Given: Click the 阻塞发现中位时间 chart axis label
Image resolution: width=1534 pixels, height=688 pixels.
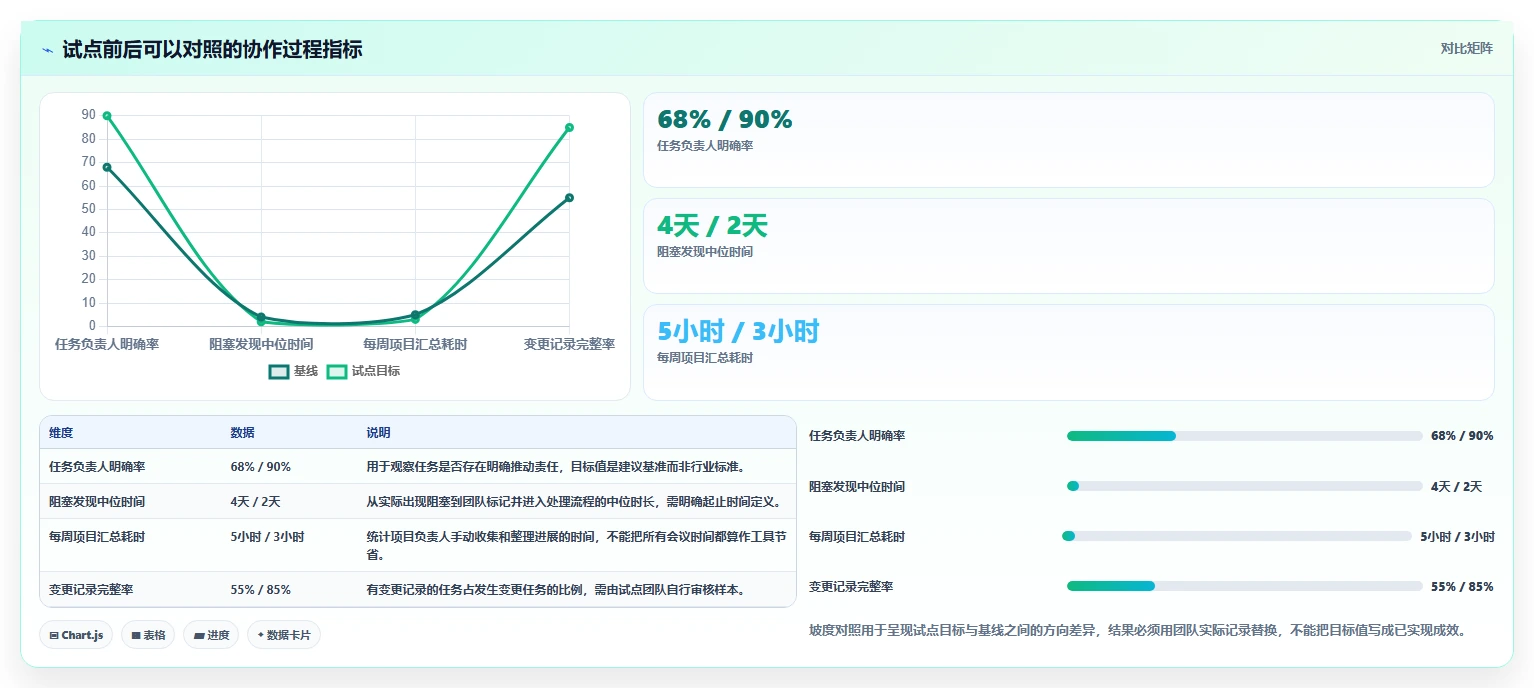Looking at the screenshot, I should point(261,344).
